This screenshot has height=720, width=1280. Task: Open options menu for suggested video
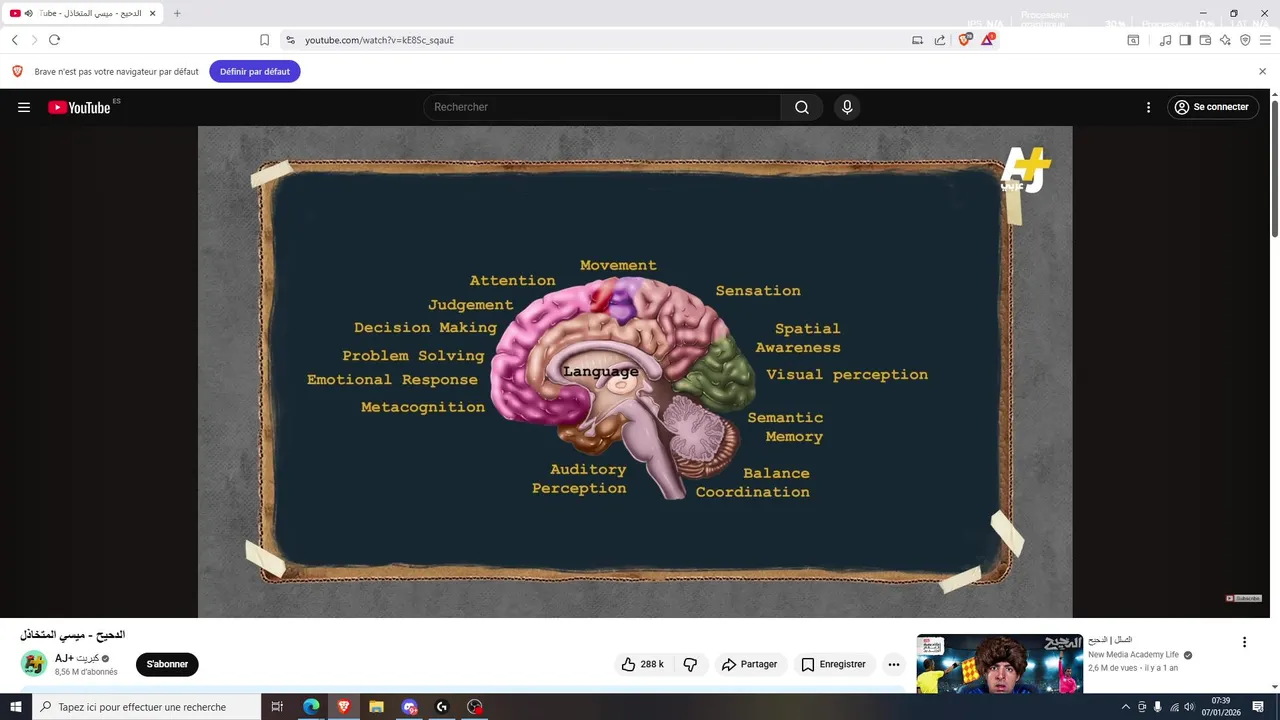click(x=1244, y=642)
